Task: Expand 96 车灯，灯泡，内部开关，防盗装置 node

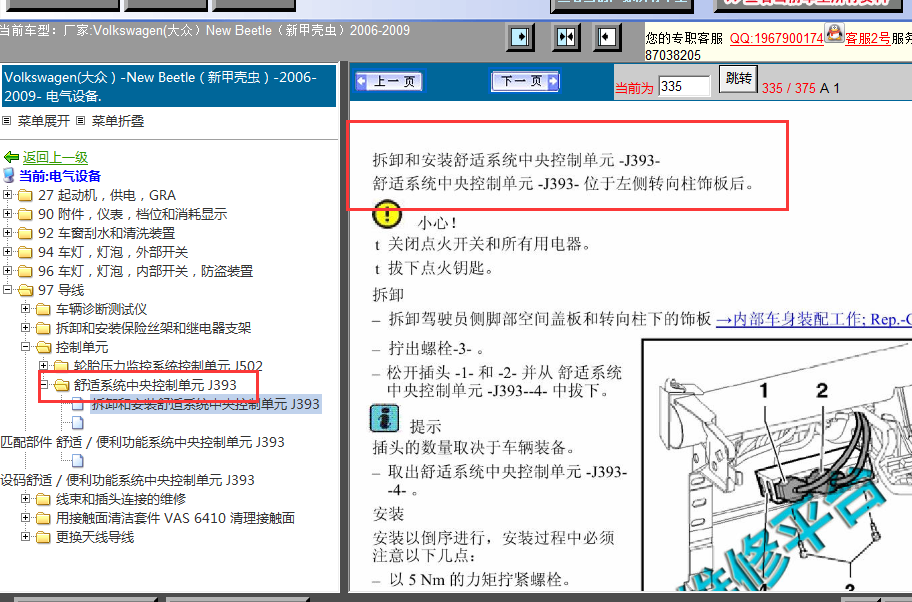Action: 8,271
